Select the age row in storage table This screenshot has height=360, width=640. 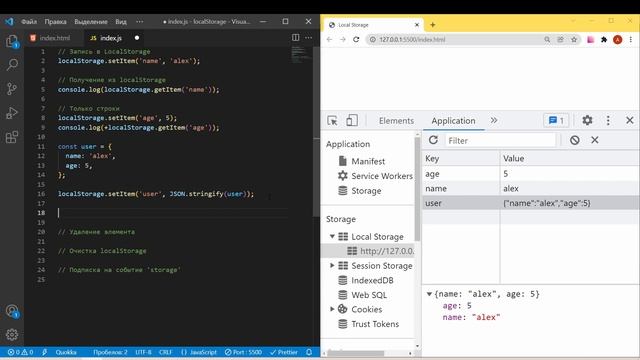pyautogui.click(x=531, y=174)
